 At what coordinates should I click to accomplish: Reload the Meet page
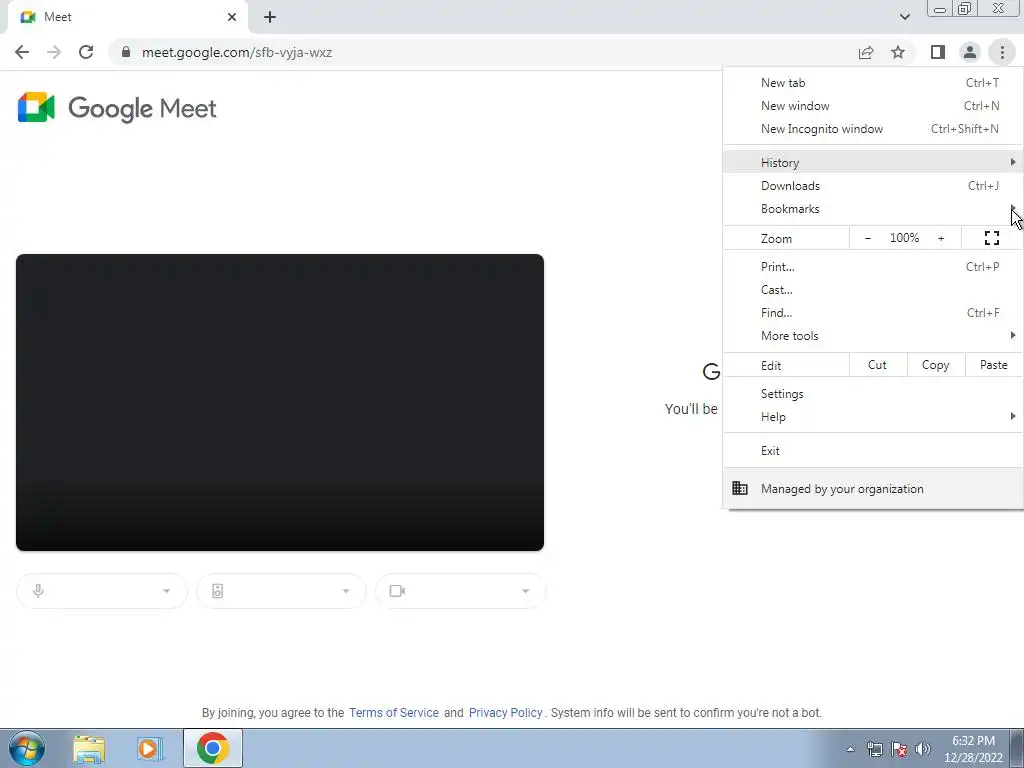click(86, 52)
